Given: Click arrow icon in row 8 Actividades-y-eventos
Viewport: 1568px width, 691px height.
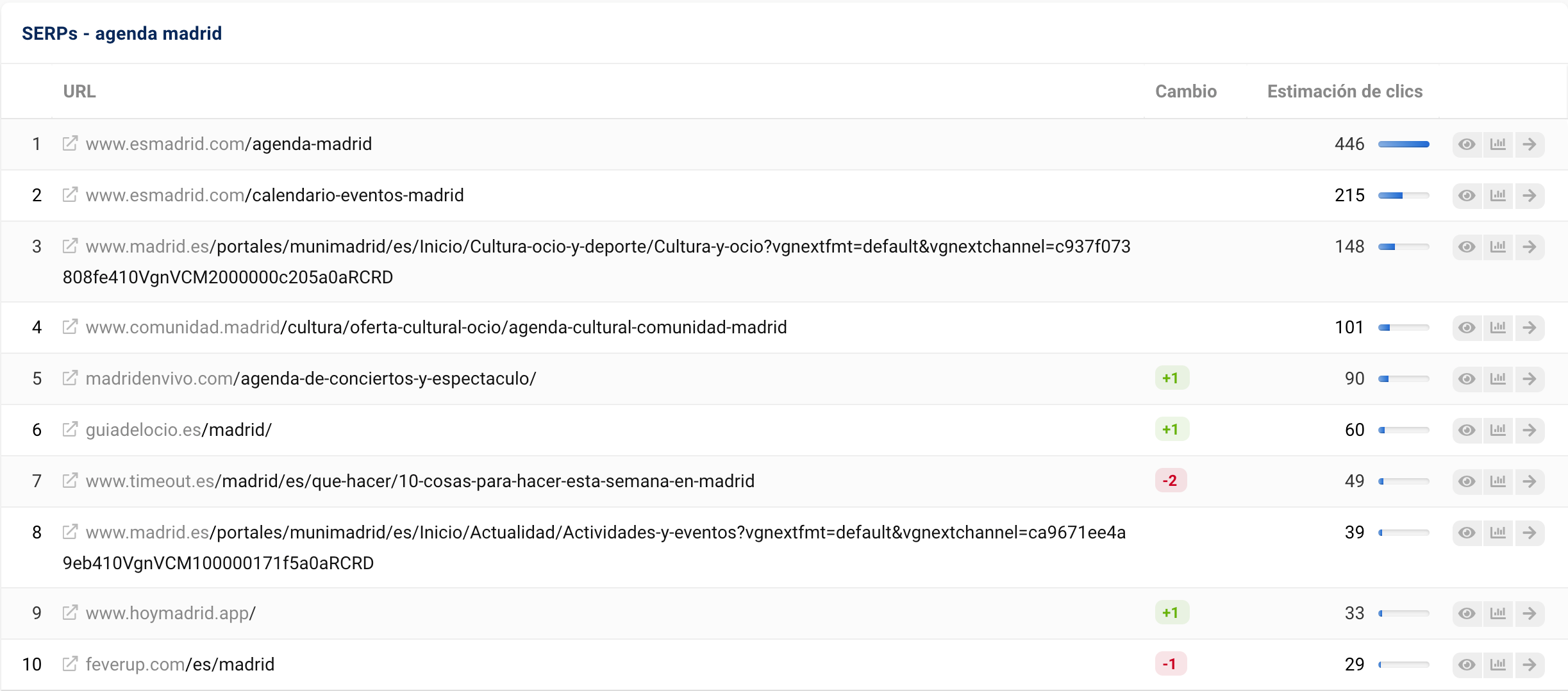Looking at the screenshot, I should 1530,532.
